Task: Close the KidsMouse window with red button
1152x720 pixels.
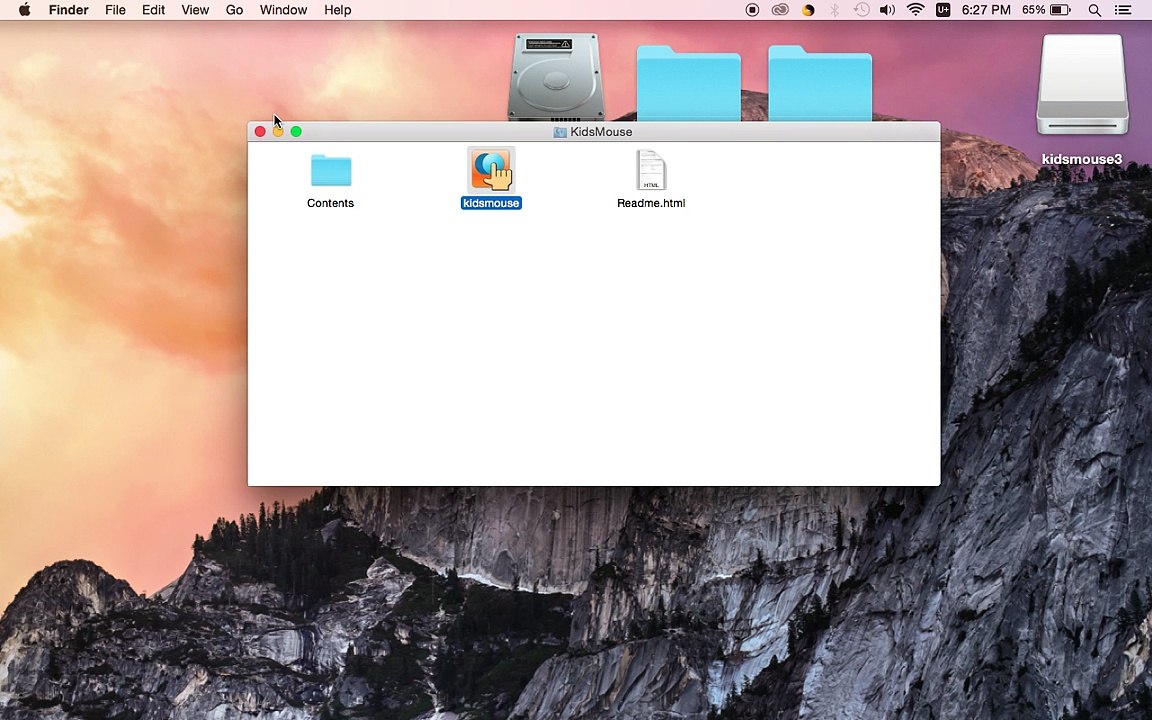Action: point(260,132)
